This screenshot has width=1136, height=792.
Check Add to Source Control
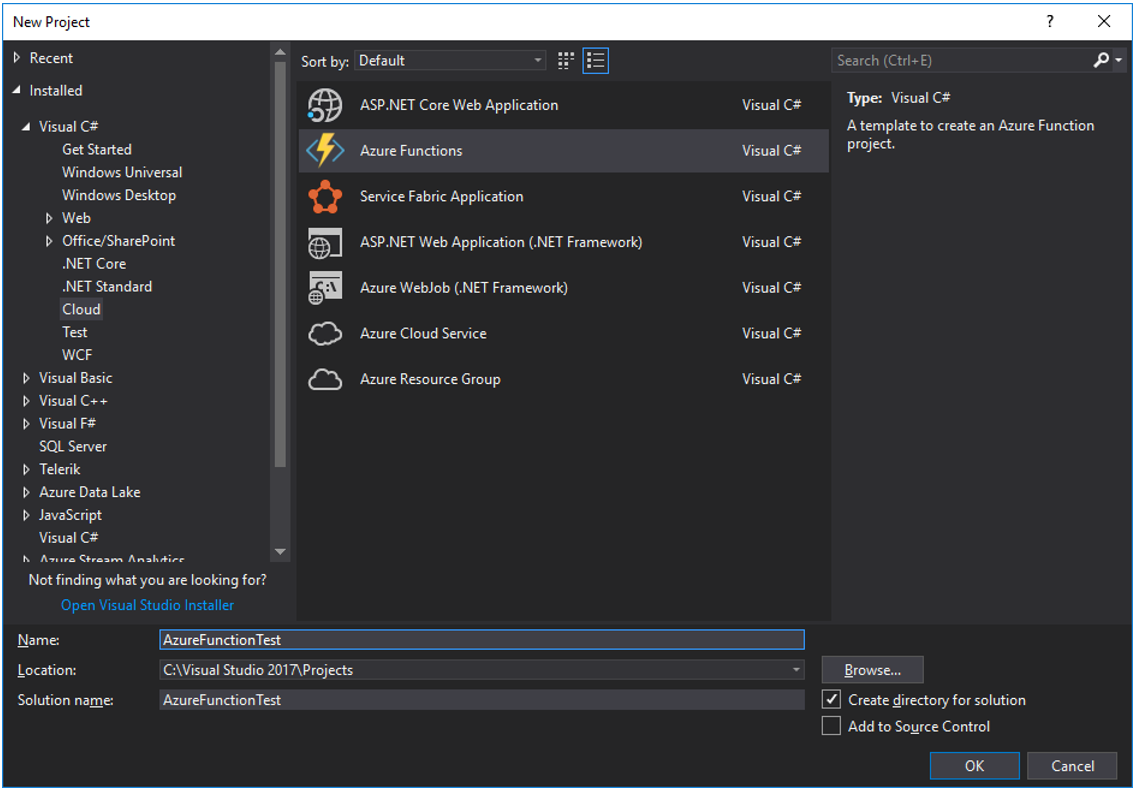point(831,725)
